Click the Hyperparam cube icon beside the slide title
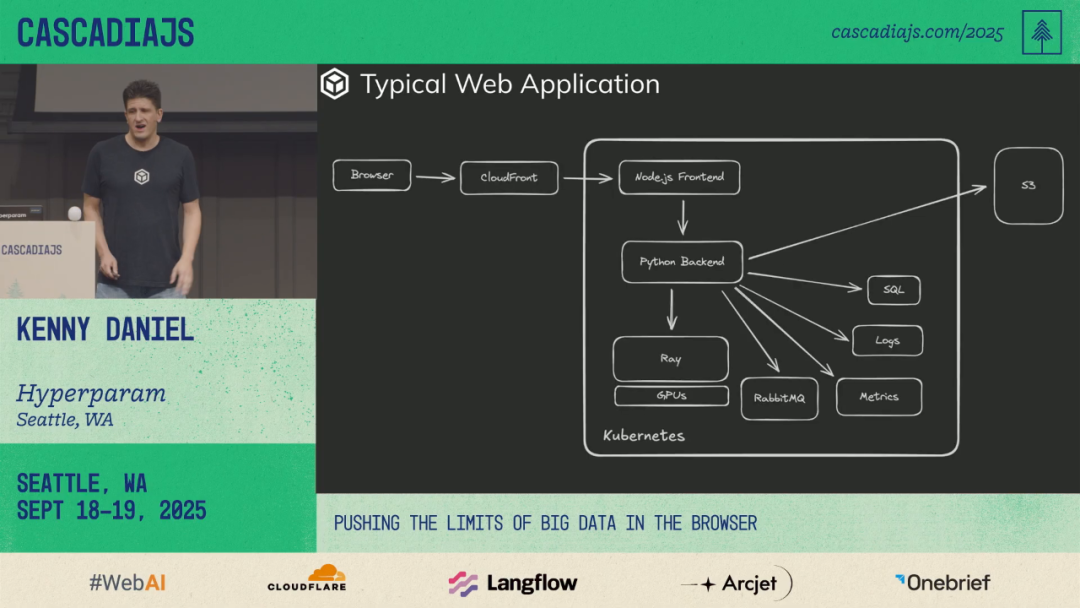 click(x=334, y=84)
